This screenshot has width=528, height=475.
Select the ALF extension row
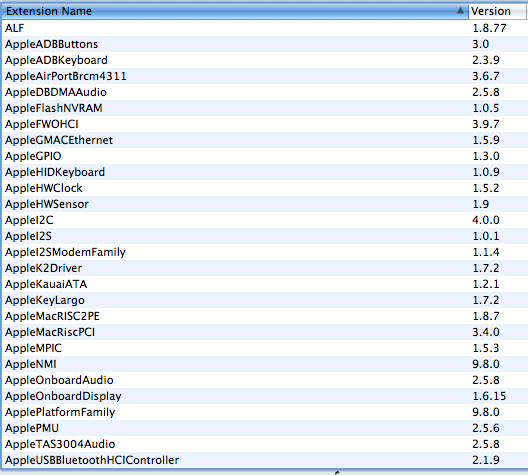265,28
